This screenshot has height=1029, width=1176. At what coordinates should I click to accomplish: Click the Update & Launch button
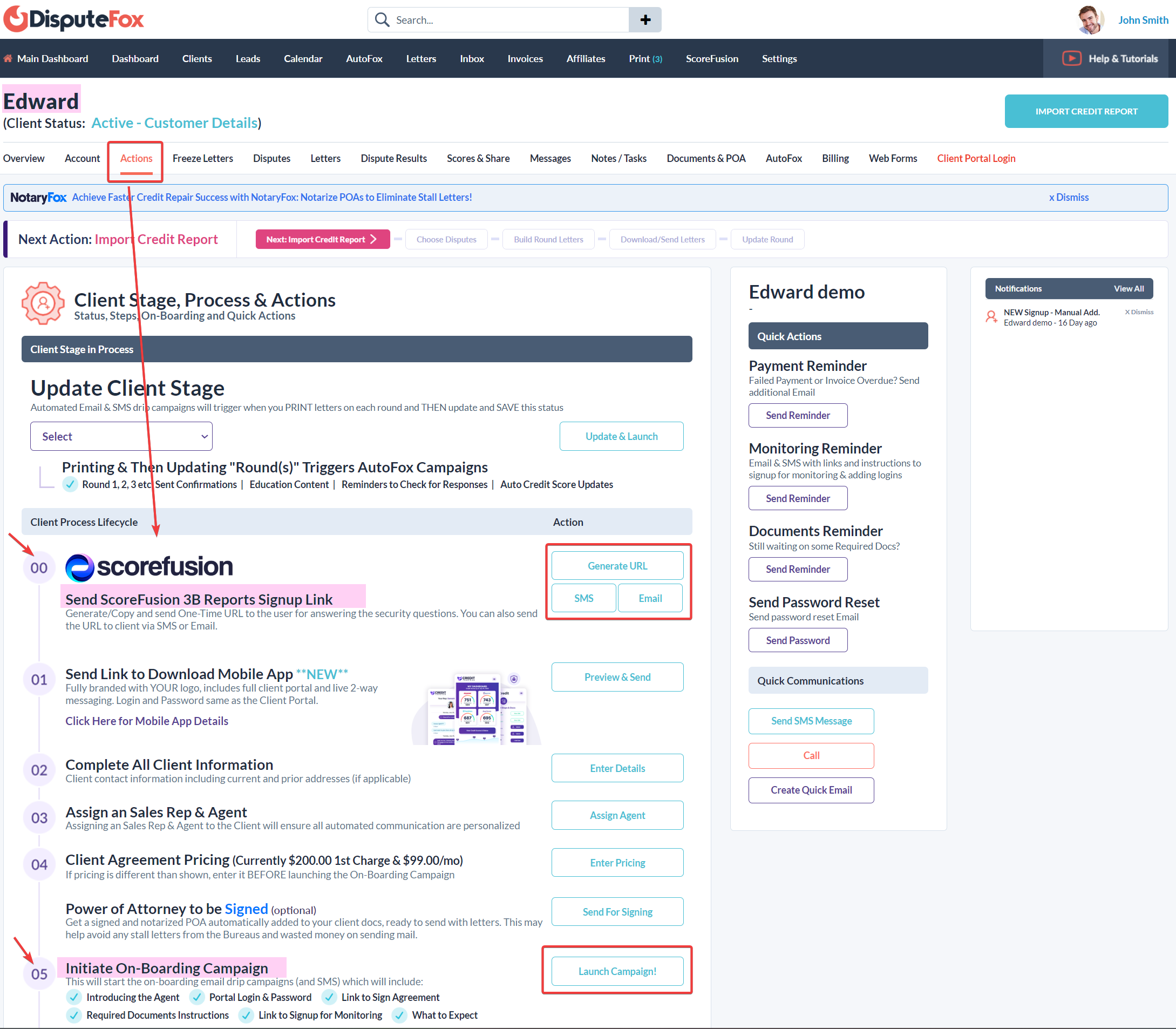point(621,436)
